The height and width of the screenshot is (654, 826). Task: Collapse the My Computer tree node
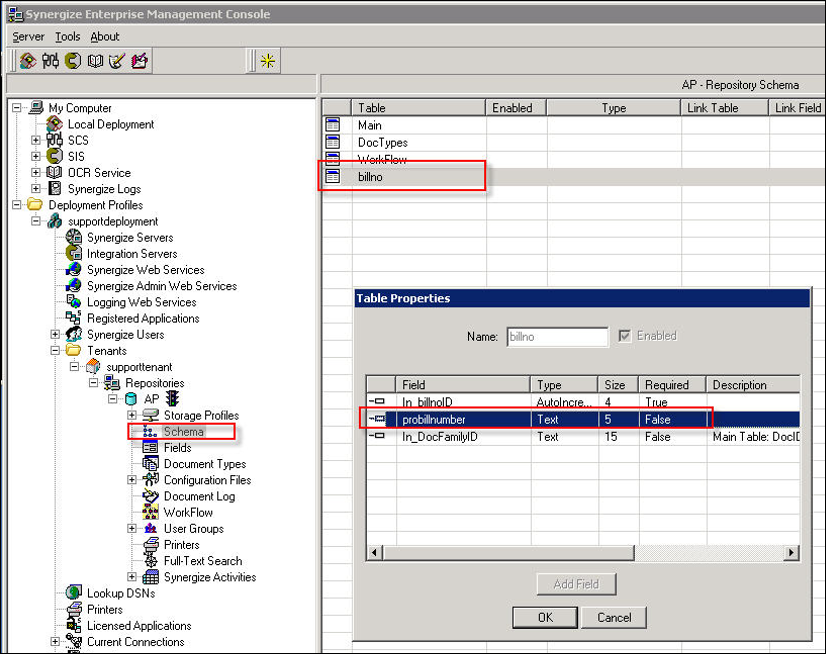point(17,108)
